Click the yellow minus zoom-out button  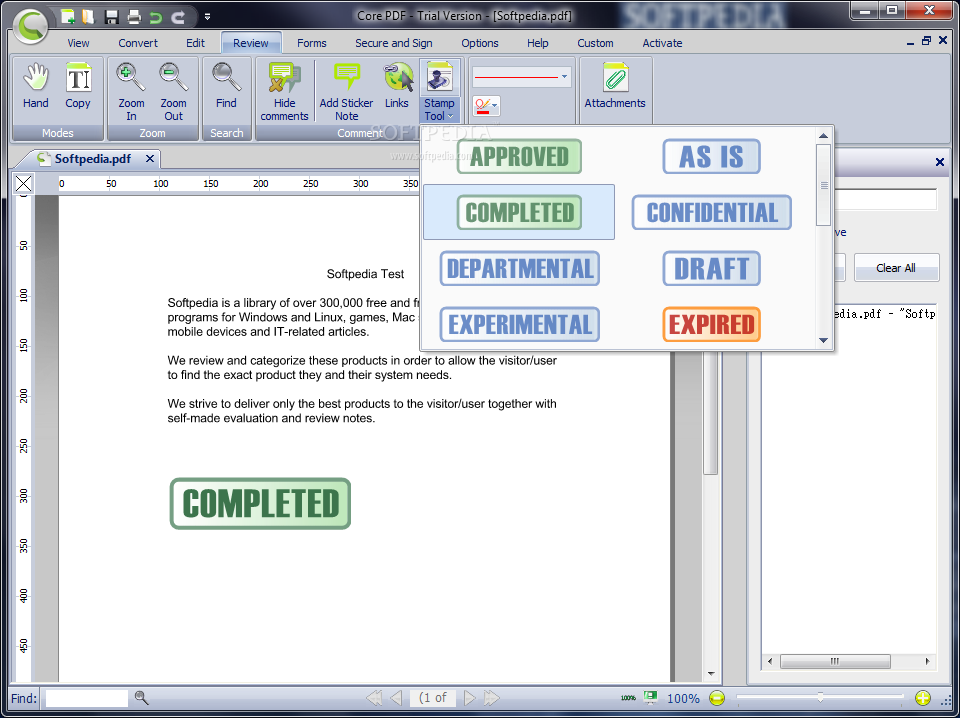[717, 698]
